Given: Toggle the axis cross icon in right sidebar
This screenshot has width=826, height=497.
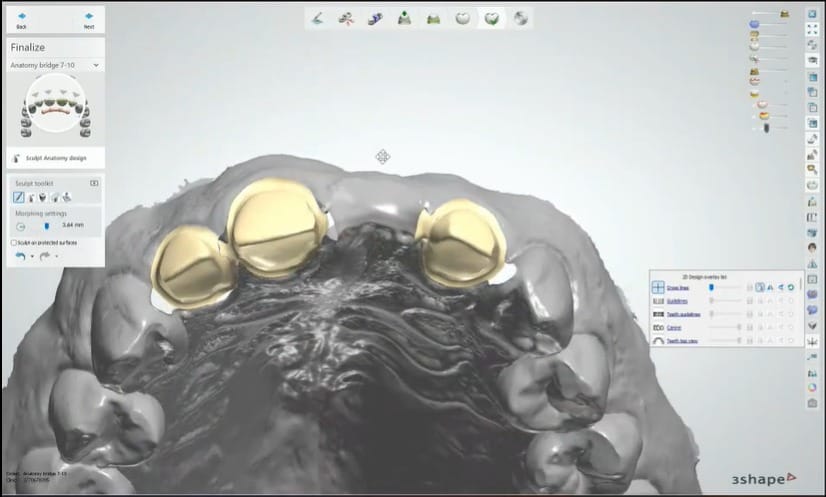Looking at the screenshot, I should coord(812,341).
